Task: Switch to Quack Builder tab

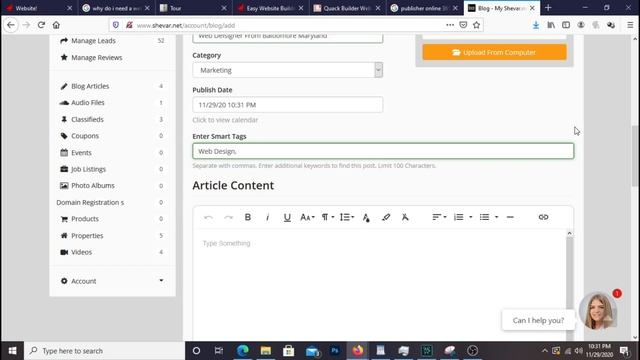Action: click(x=347, y=8)
